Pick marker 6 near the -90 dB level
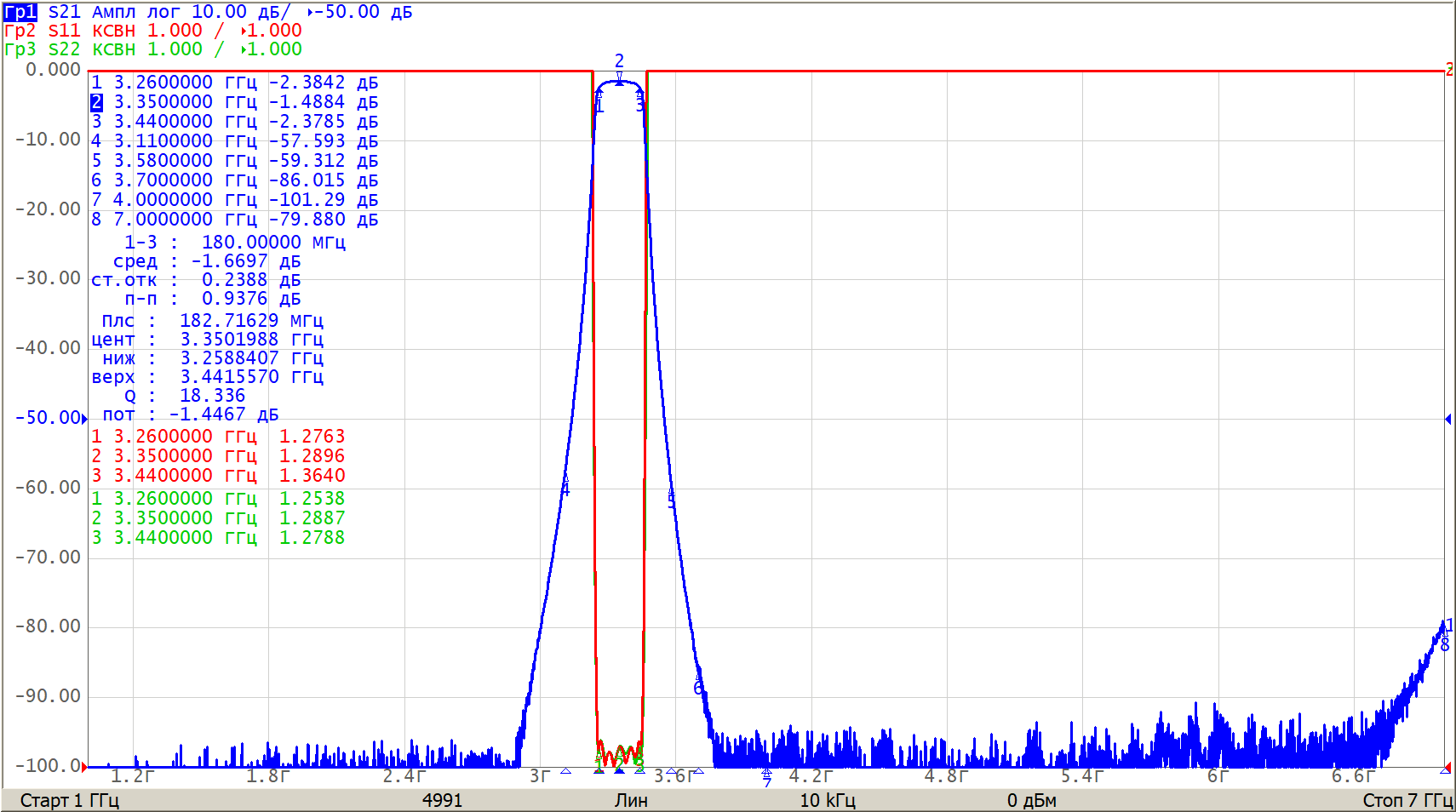This screenshot has height=812, width=1456. 698,688
